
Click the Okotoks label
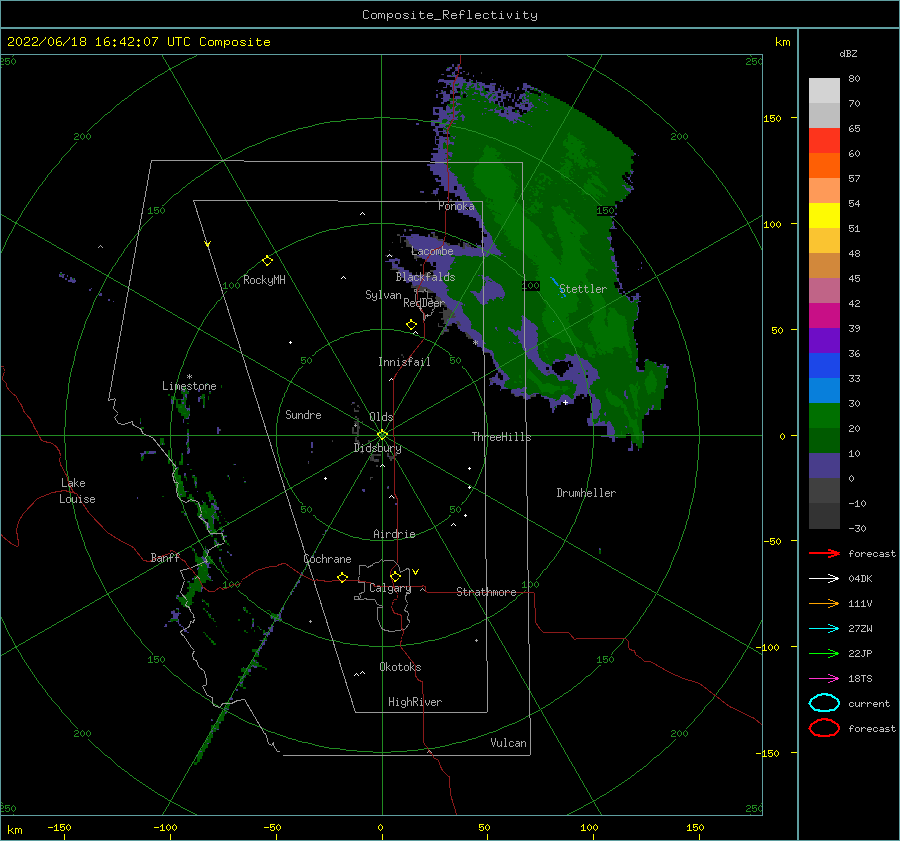400,667
